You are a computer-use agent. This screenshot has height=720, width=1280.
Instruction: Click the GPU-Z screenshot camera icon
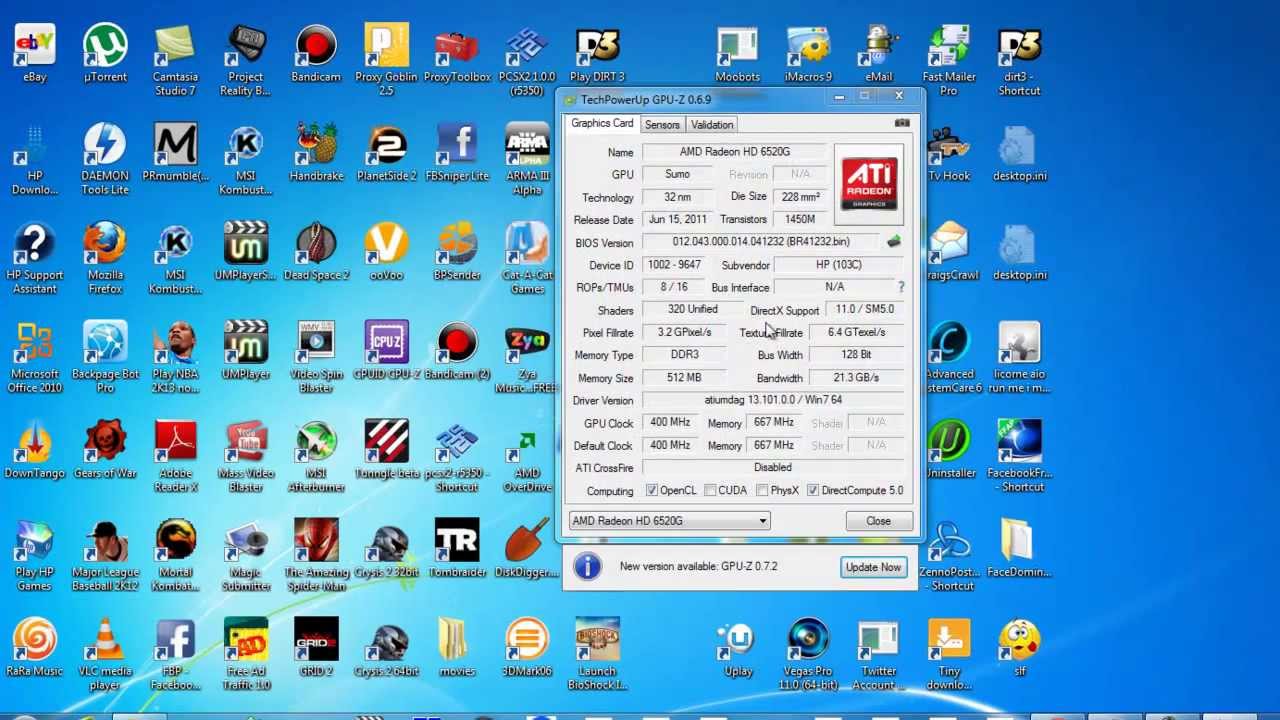click(x=902, y=123)
